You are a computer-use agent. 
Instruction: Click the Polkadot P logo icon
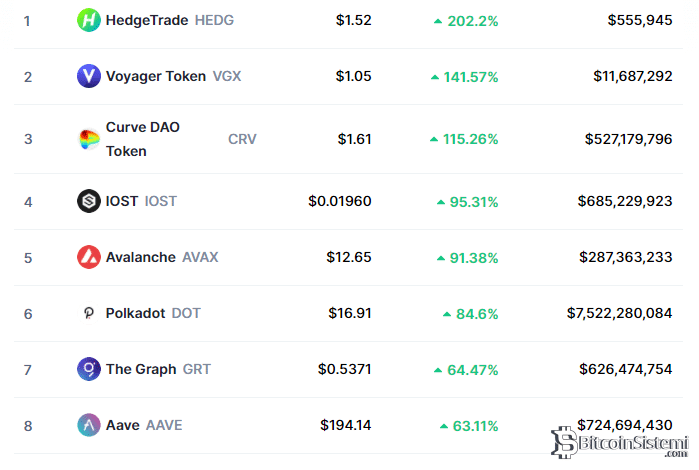(89, 313)
